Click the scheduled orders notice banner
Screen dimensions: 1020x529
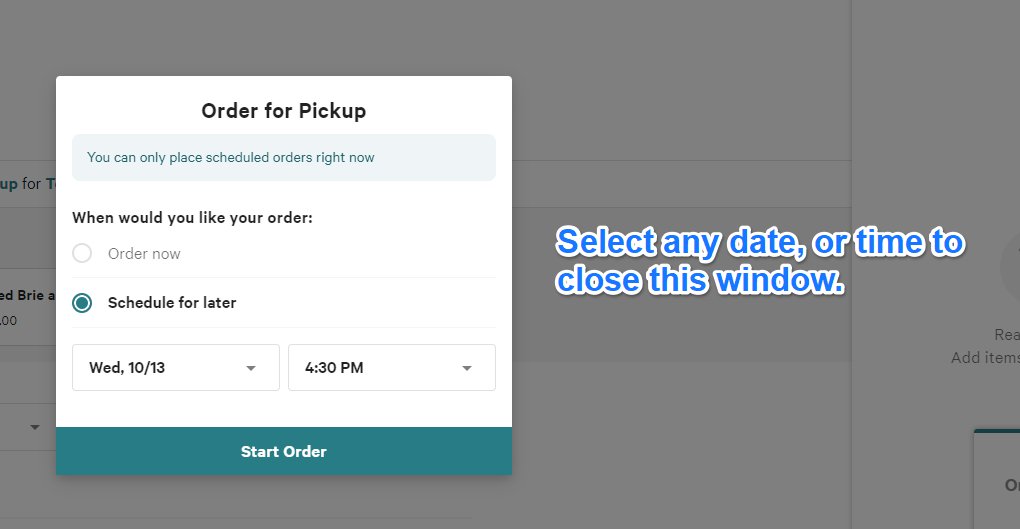(x=284, y=158)
